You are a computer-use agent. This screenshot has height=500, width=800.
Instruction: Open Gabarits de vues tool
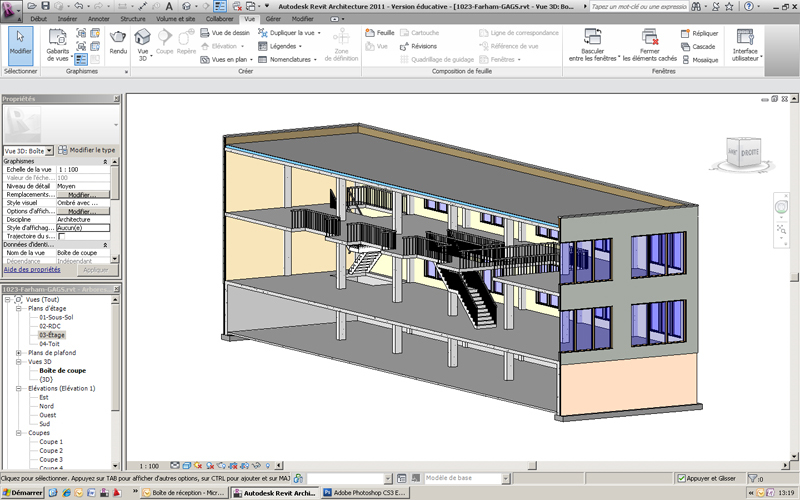click(x=58, y=45)
